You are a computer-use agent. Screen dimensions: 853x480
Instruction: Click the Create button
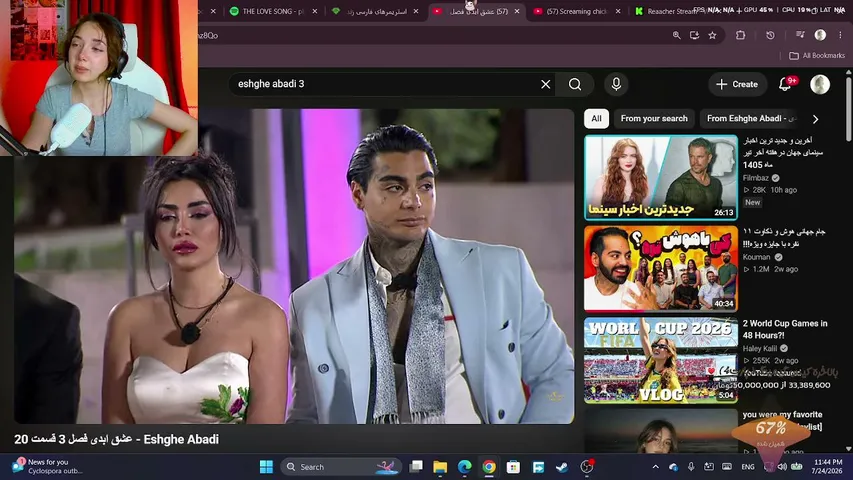(737, 84)
